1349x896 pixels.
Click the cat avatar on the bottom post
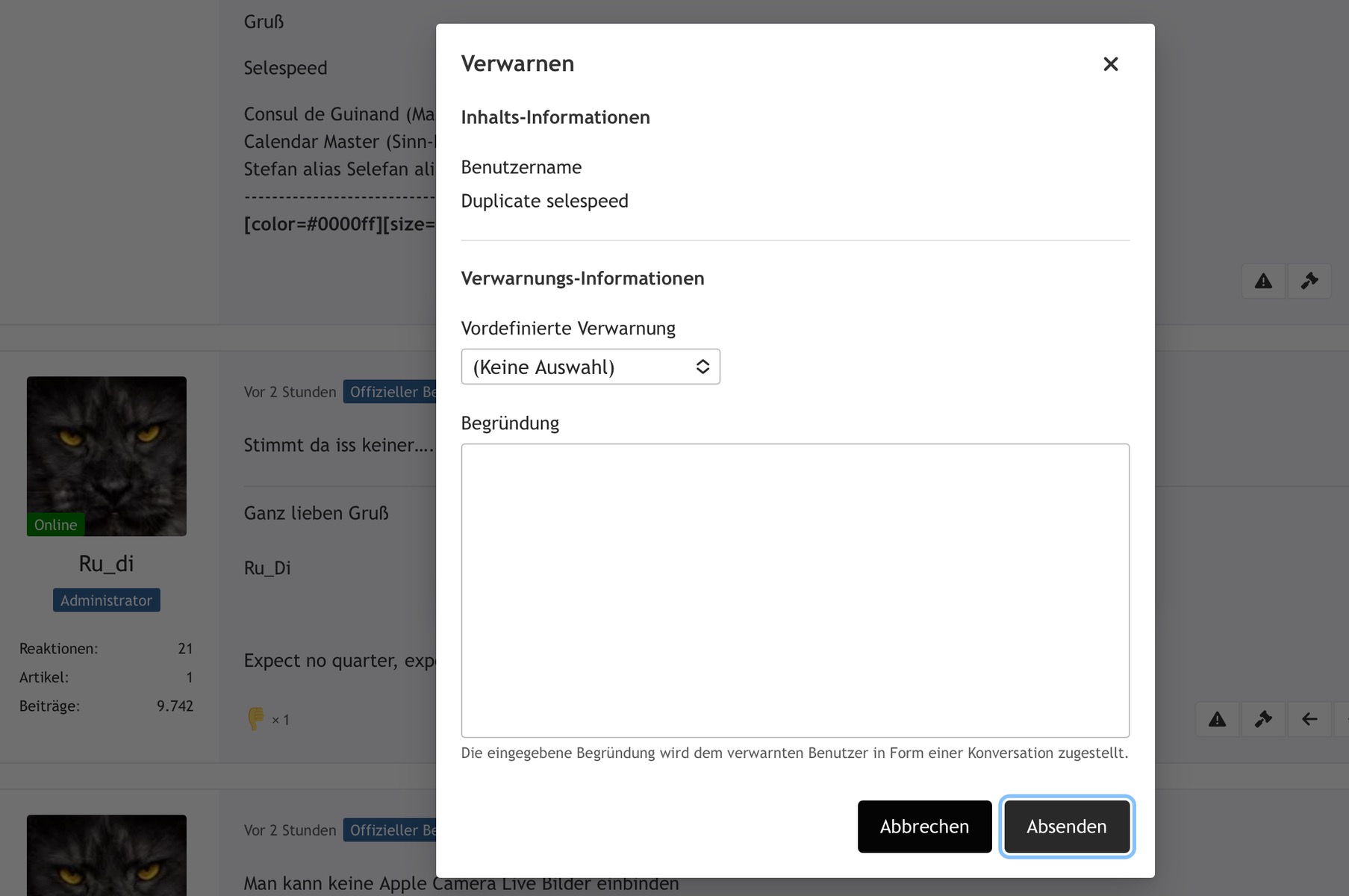tap(107, 856)
